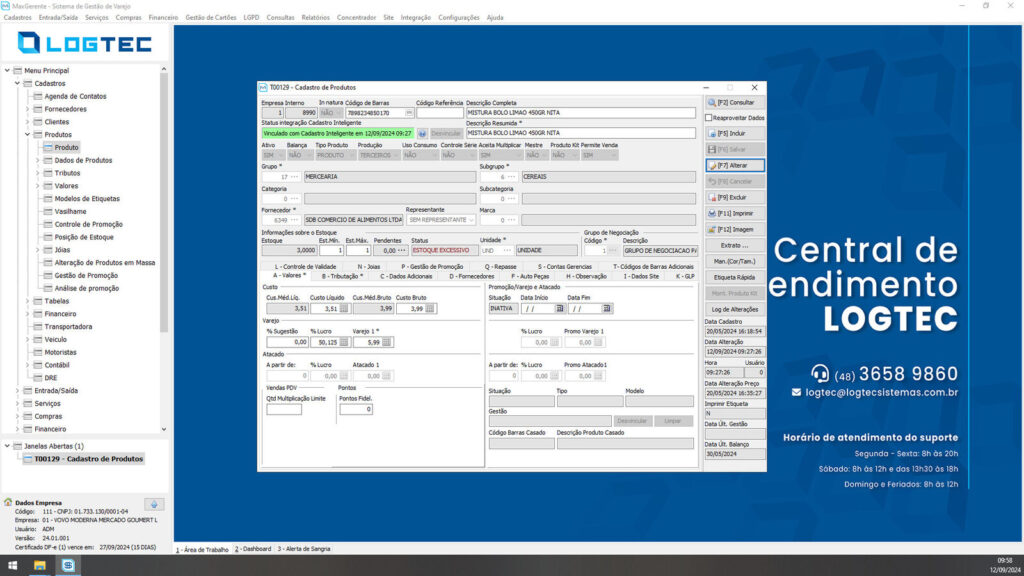Click the pencil icon on F7 Alterar
1024x576 pixels.
[x=712, y=166]
